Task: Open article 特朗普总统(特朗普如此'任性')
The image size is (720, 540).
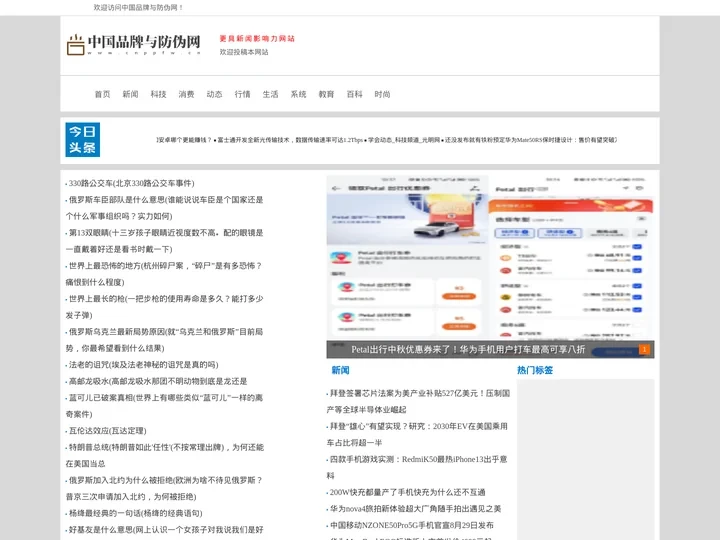Action: point(164,456)
